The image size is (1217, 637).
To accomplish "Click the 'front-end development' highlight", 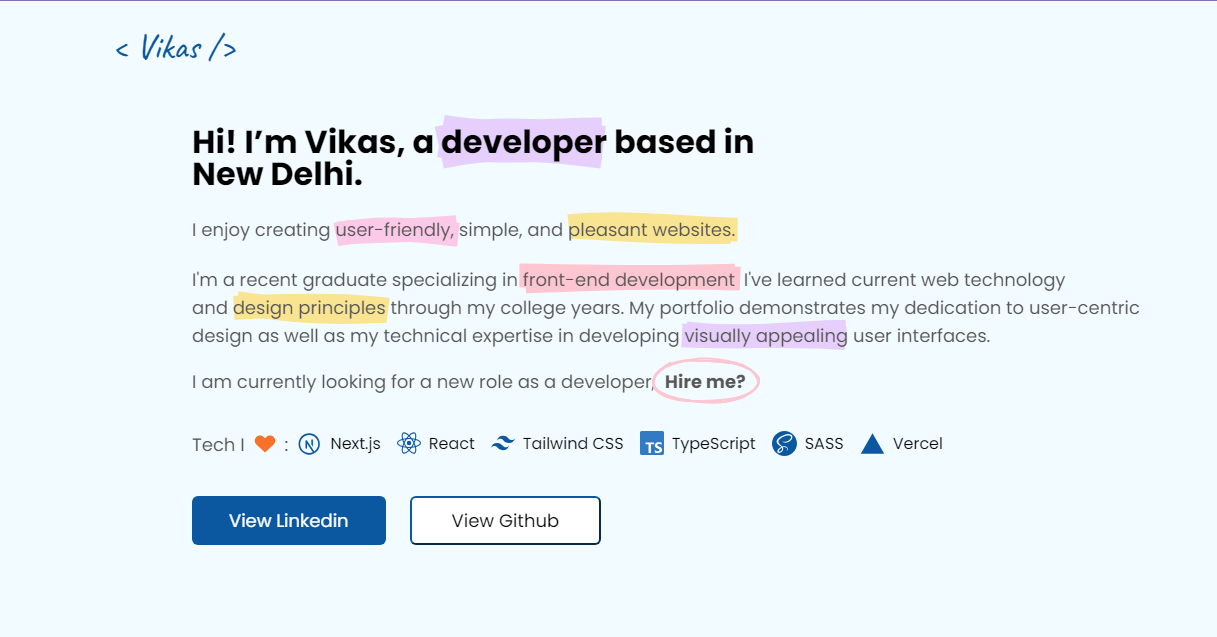I will coord(627,279).
